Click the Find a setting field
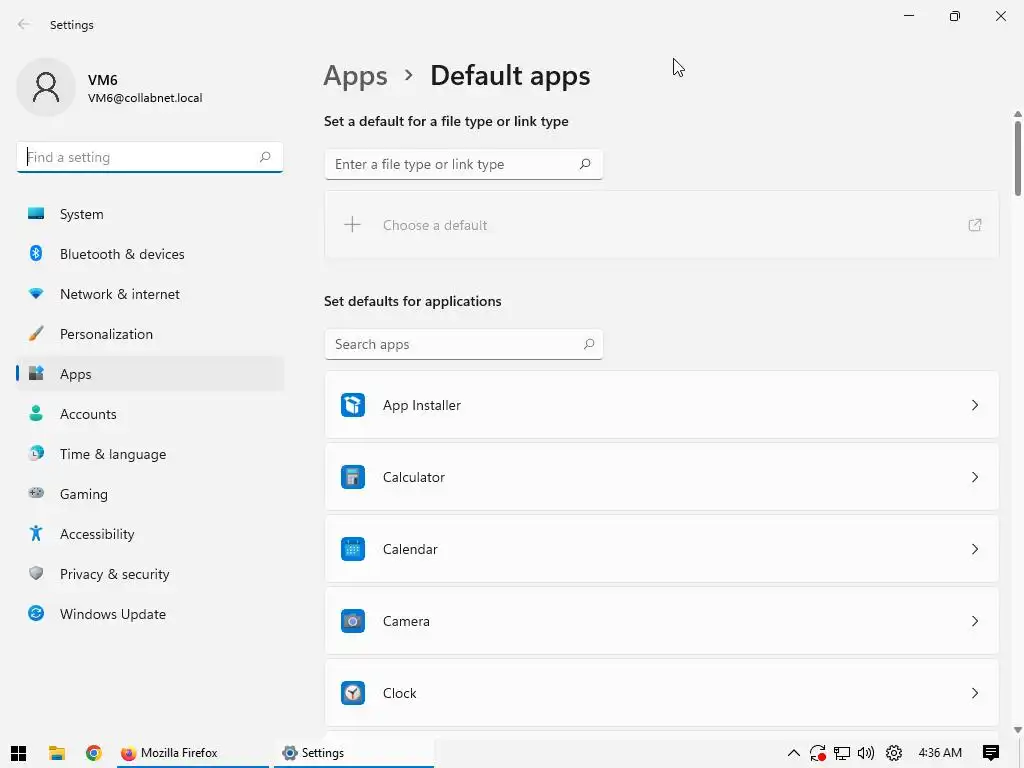This screenshot has width=1024, height=768. coord(140,157)
